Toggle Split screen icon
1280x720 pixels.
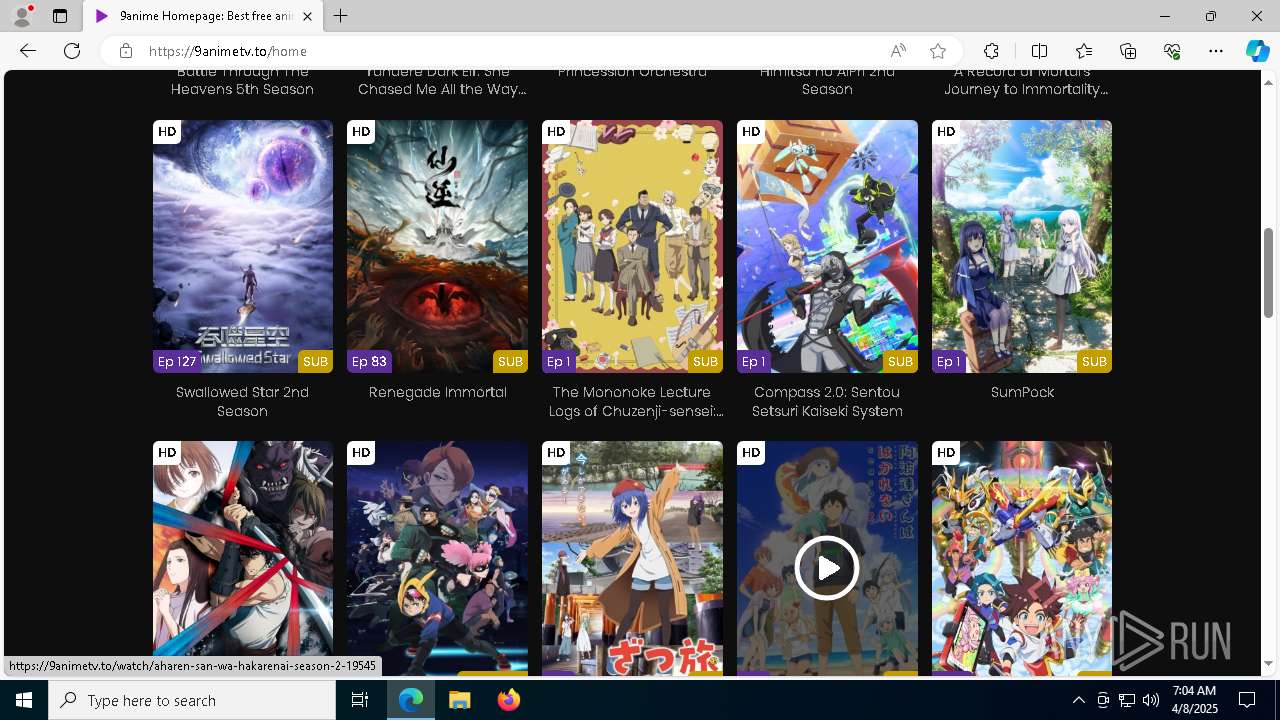[1039, 51]
